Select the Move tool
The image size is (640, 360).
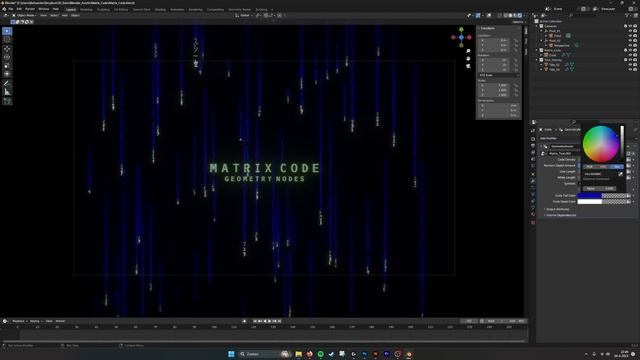[x=7, y=49]
